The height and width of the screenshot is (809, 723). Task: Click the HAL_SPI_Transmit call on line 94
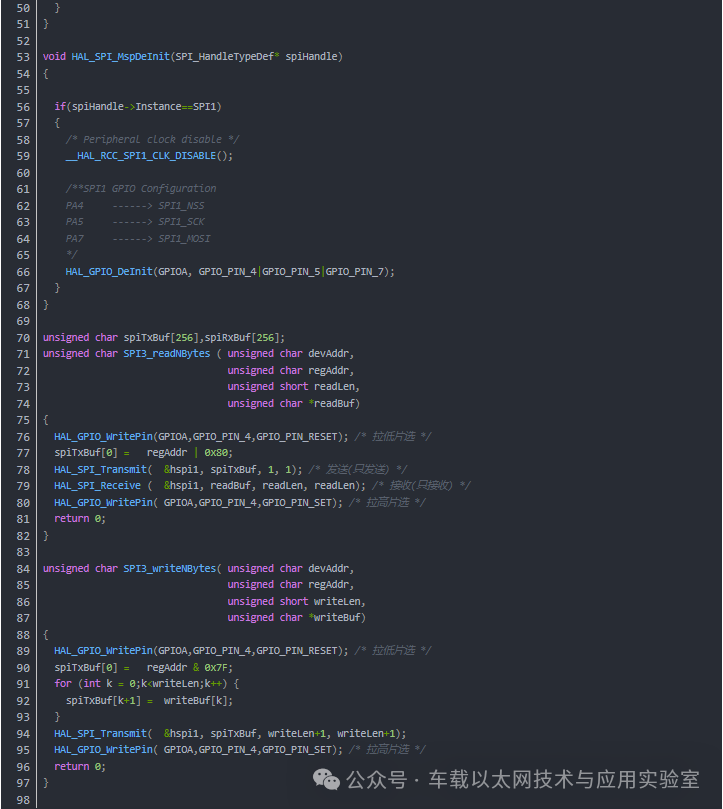[230, 734]
